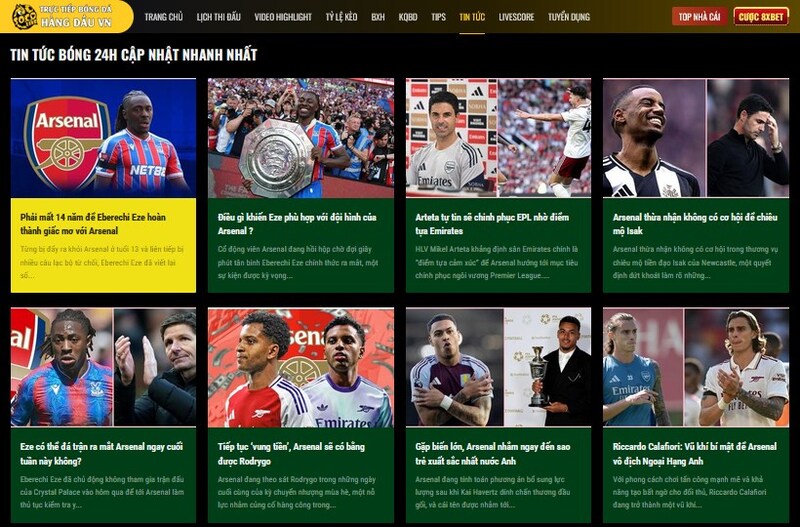Viewport: 800px width, 527px height.
Task: Click the site logo in the header
Action: (x=66, y=16)
